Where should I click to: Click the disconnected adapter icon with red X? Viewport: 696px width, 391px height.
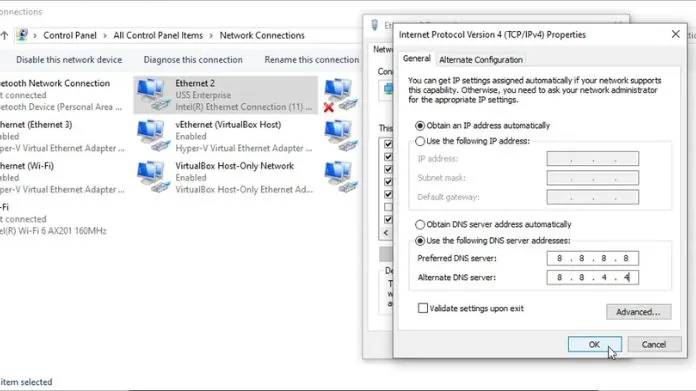pos(340,95)
